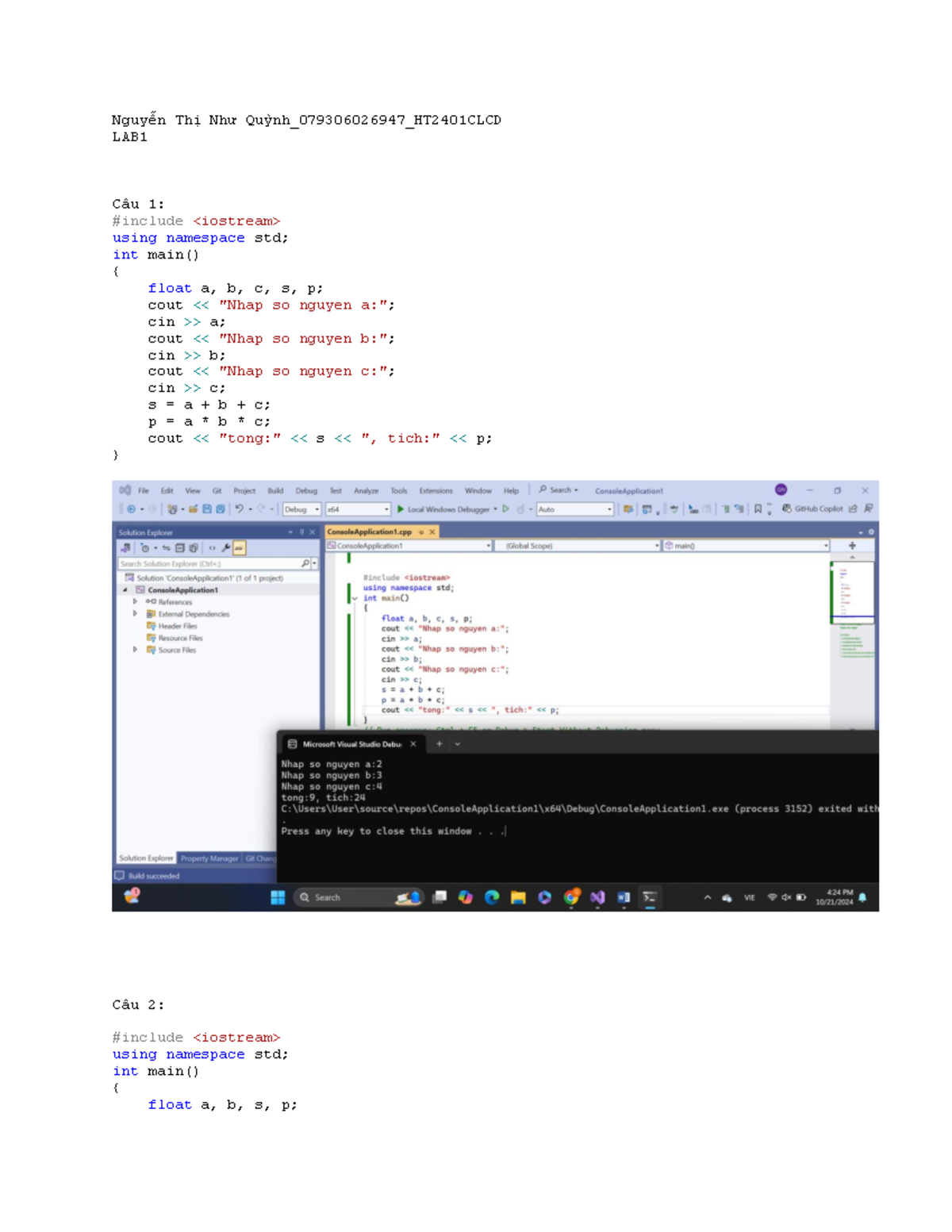The height and width of the screenshot is (1232, 952).
Task: Click the Properties wrench icon in Solution Explorer
Action: [226, 547]
